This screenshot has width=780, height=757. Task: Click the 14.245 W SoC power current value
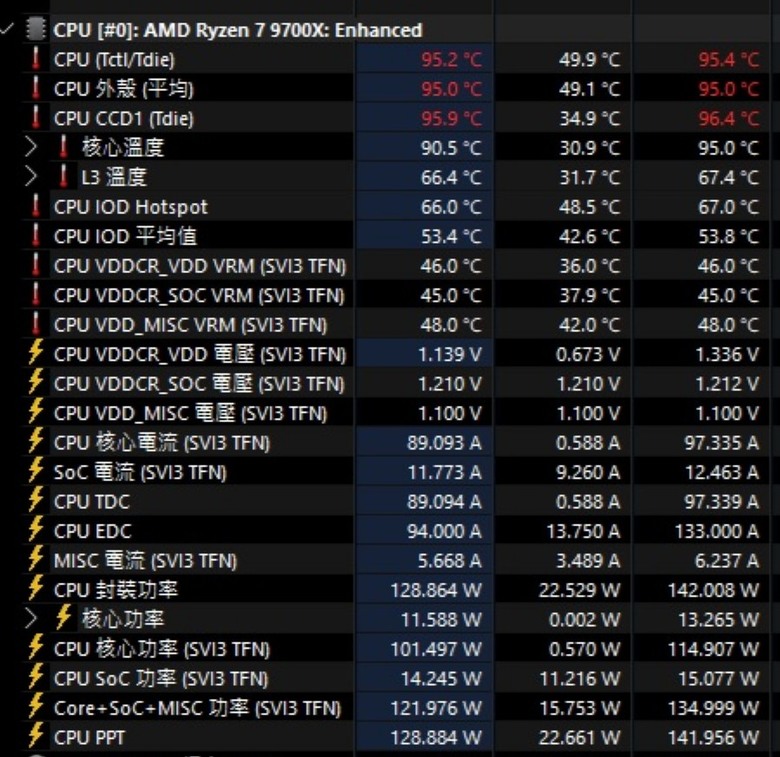click(441, 678)
